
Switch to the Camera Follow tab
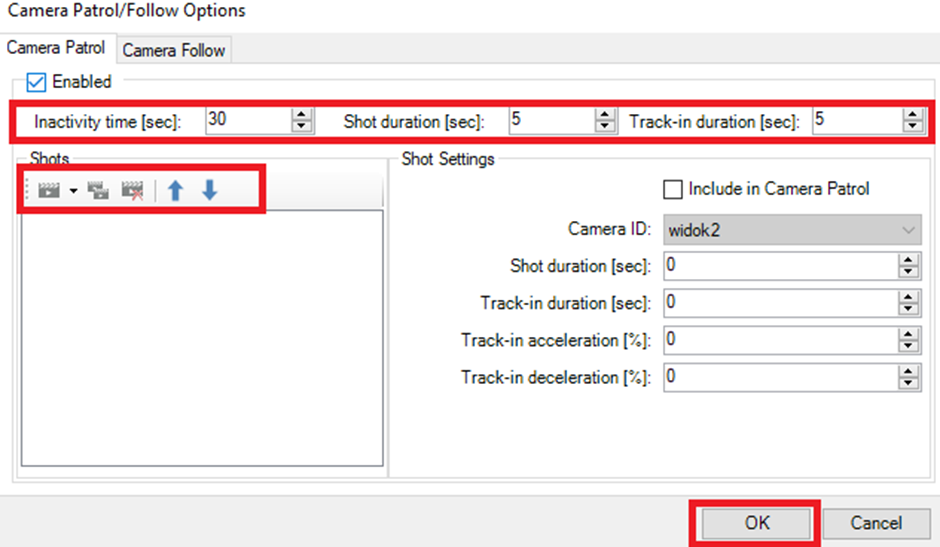(x=174, y=50)
